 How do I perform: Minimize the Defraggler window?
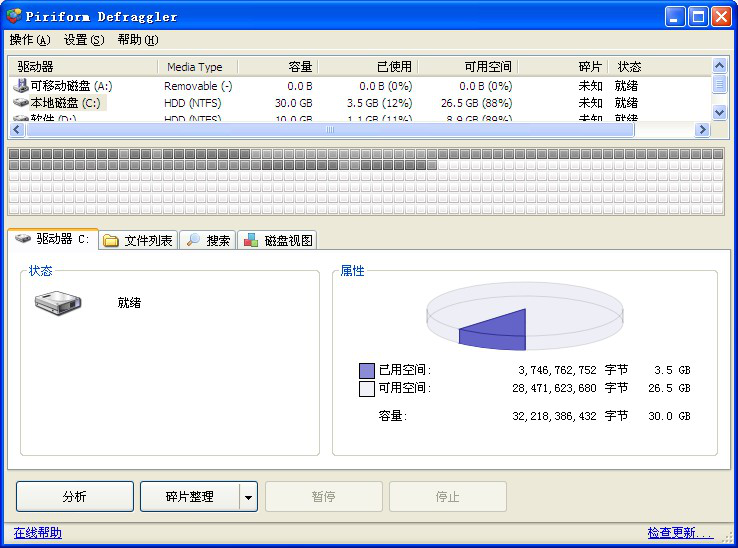674,17
